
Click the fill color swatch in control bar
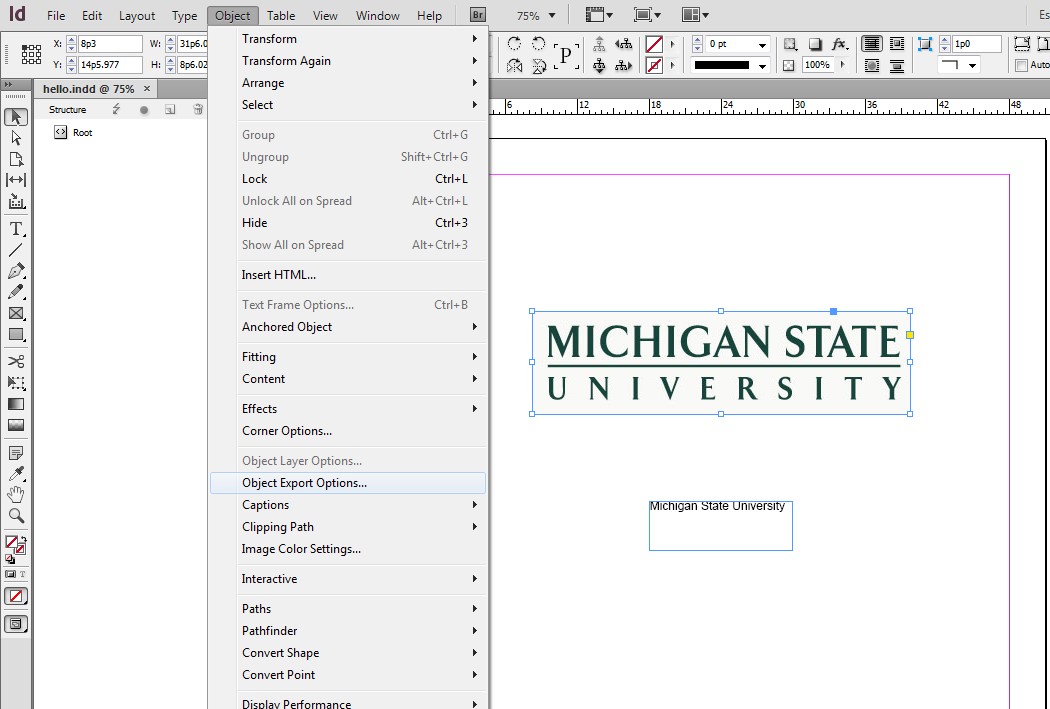coord(654,44)
